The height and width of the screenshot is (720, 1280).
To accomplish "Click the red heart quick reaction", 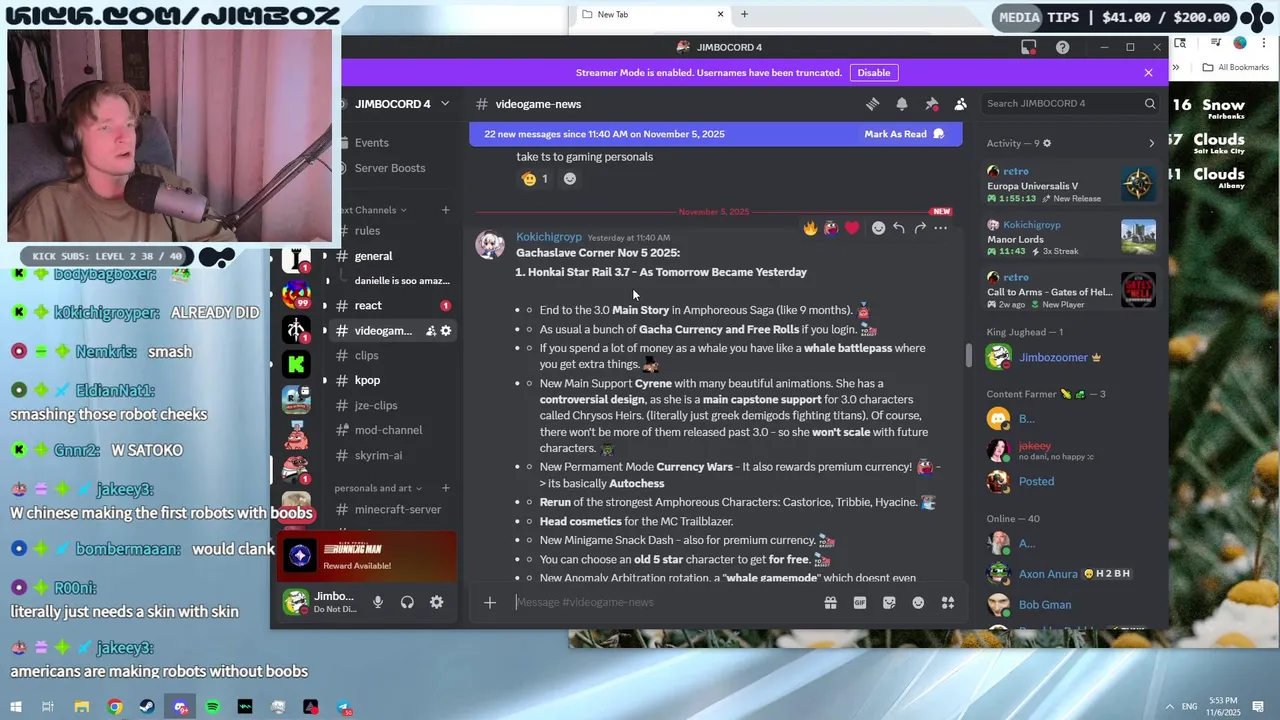I will (852, 228).
